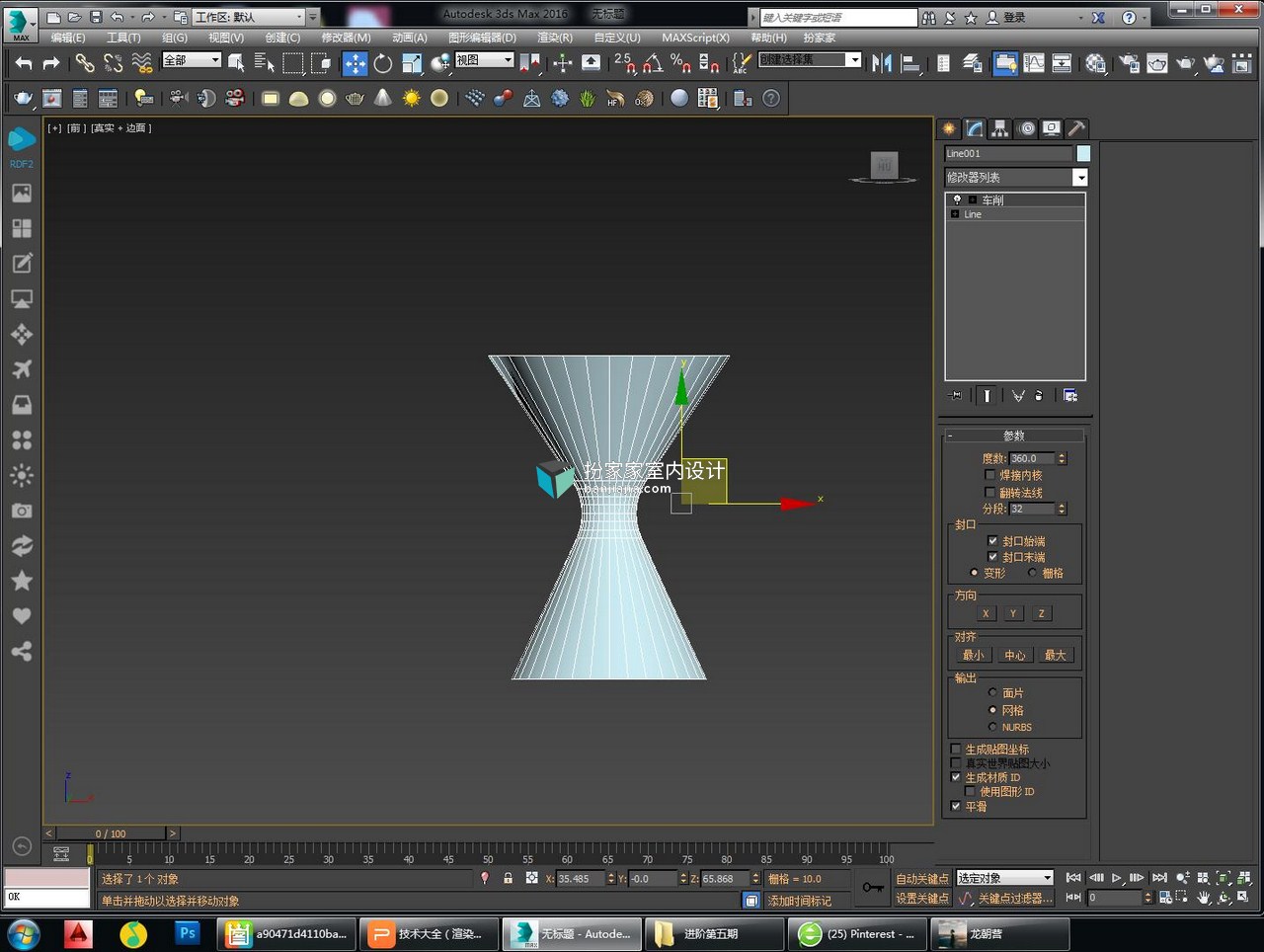
Task: Open the Motion command panel tab
Action: tap(1027, 128)
